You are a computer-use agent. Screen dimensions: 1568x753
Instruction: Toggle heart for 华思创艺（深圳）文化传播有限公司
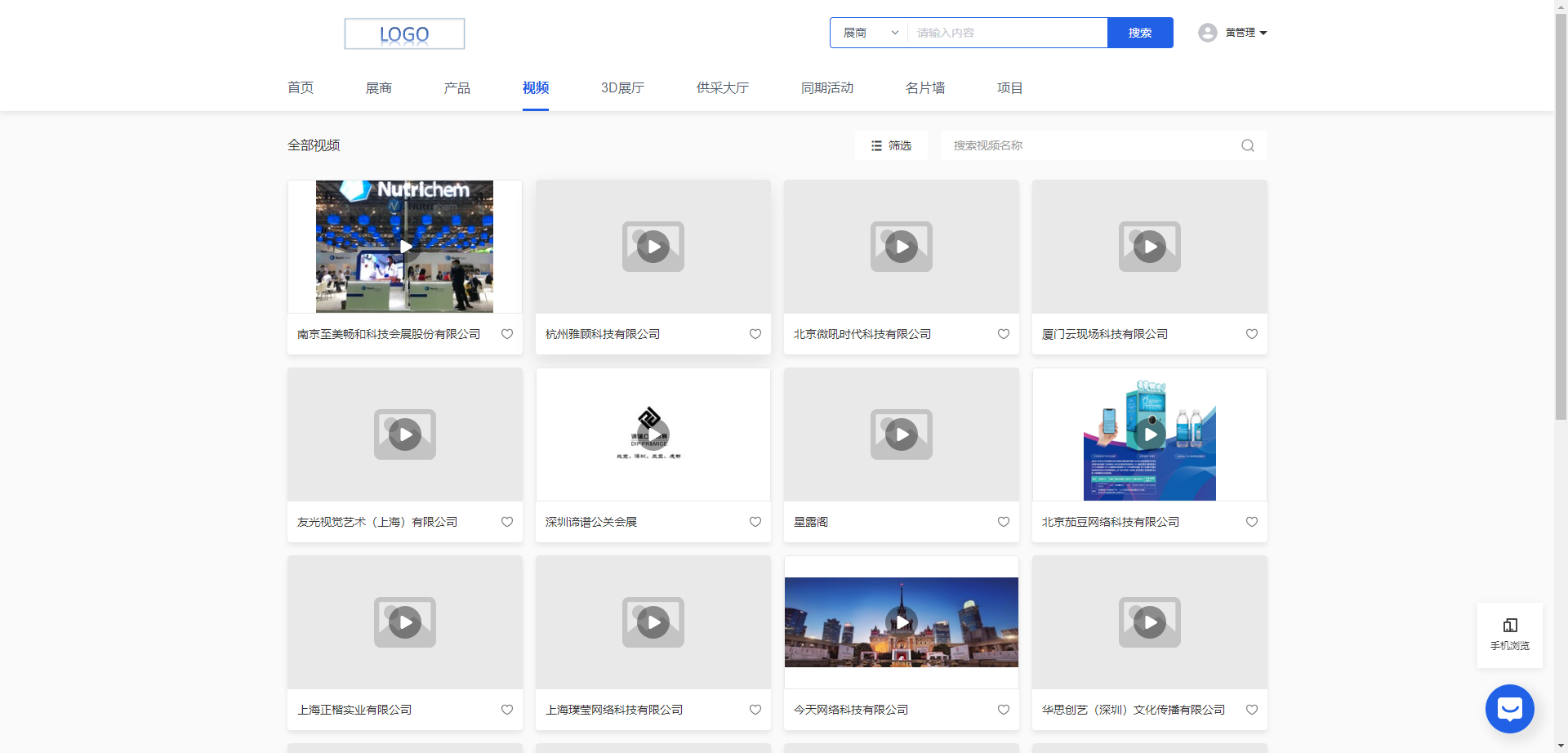[x=1252, y=710]
